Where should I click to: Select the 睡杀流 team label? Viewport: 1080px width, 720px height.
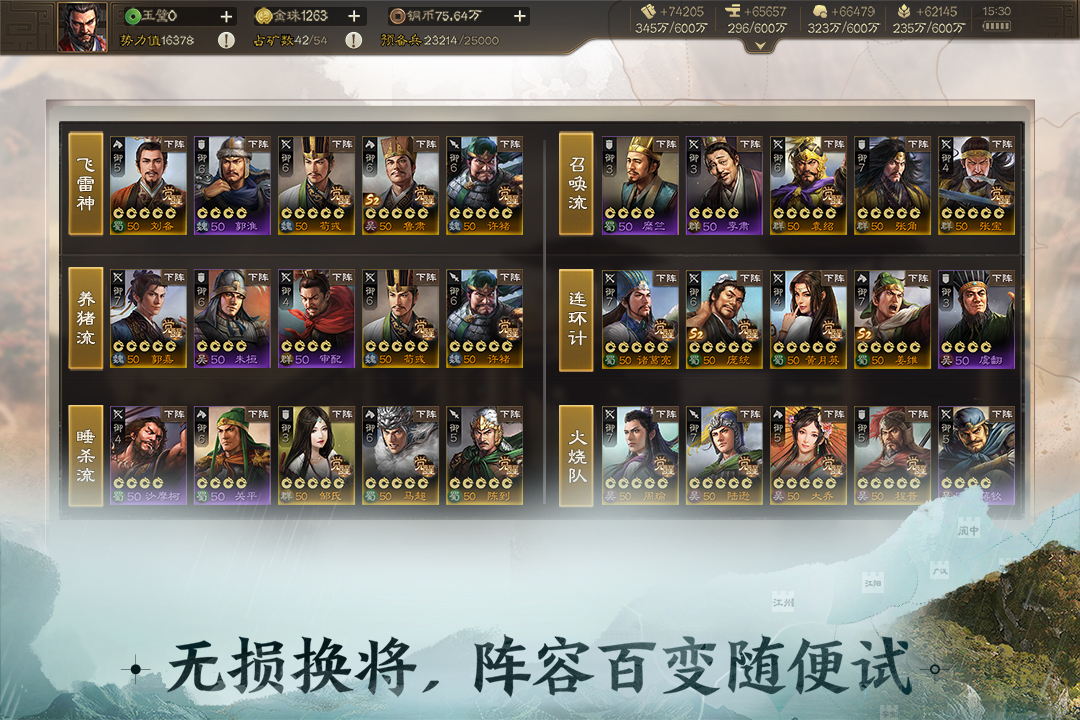tap(86, 456)
